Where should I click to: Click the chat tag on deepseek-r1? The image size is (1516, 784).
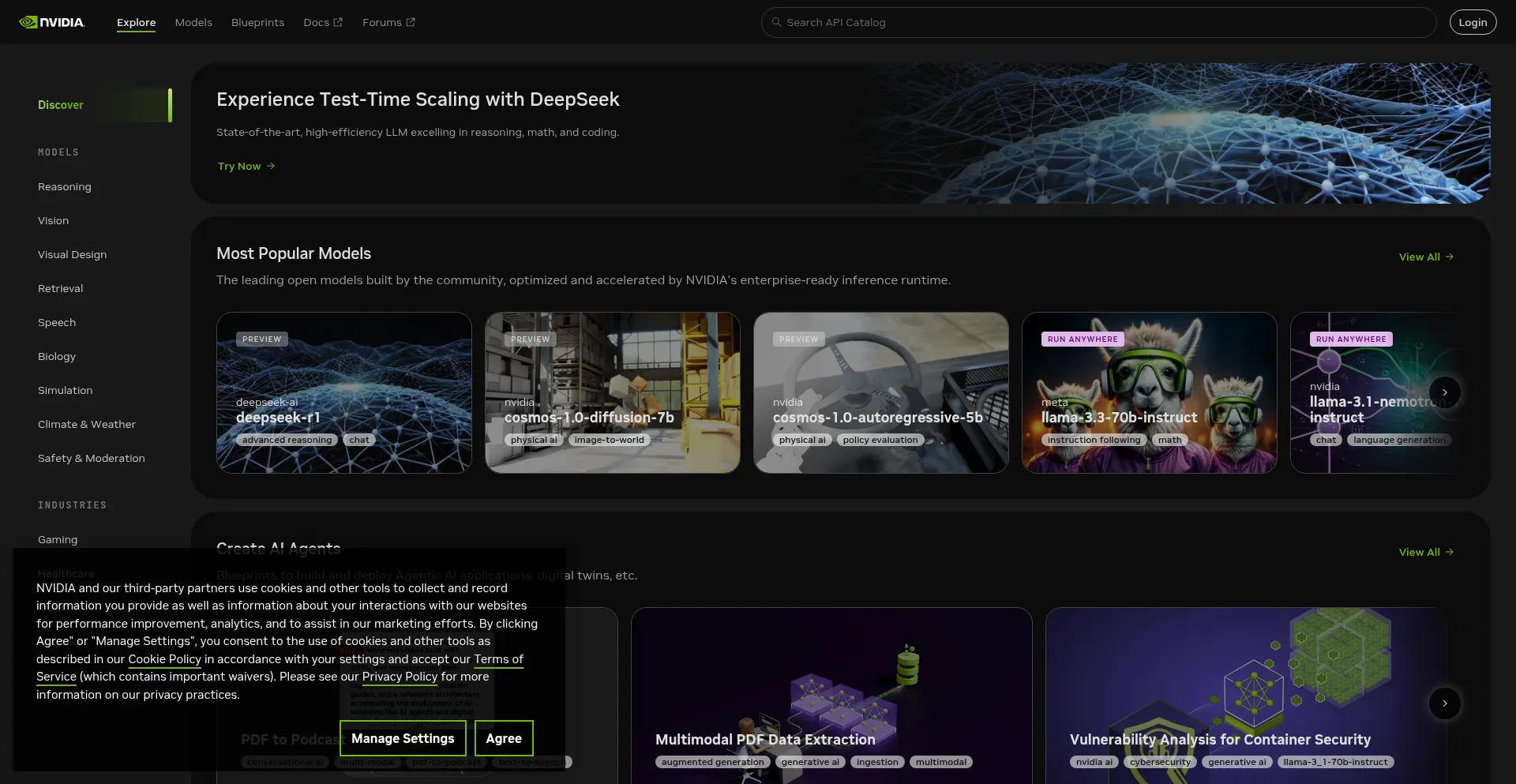tap(359, 440)
